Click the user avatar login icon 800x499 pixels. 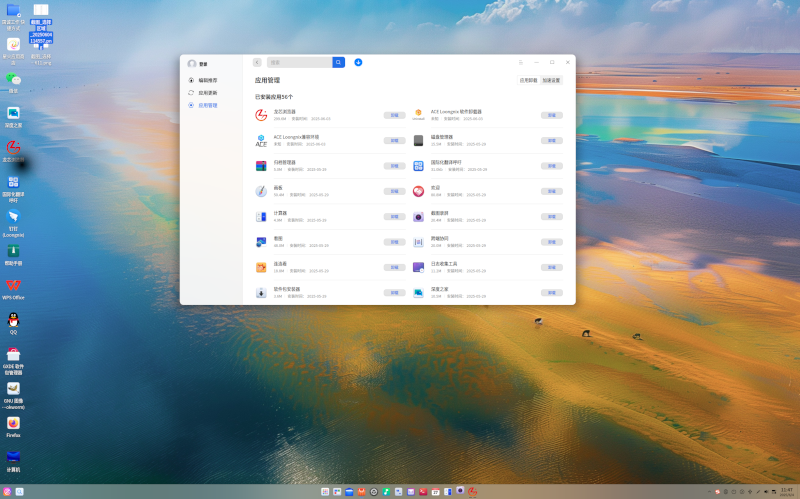click(x=192, y=64)
